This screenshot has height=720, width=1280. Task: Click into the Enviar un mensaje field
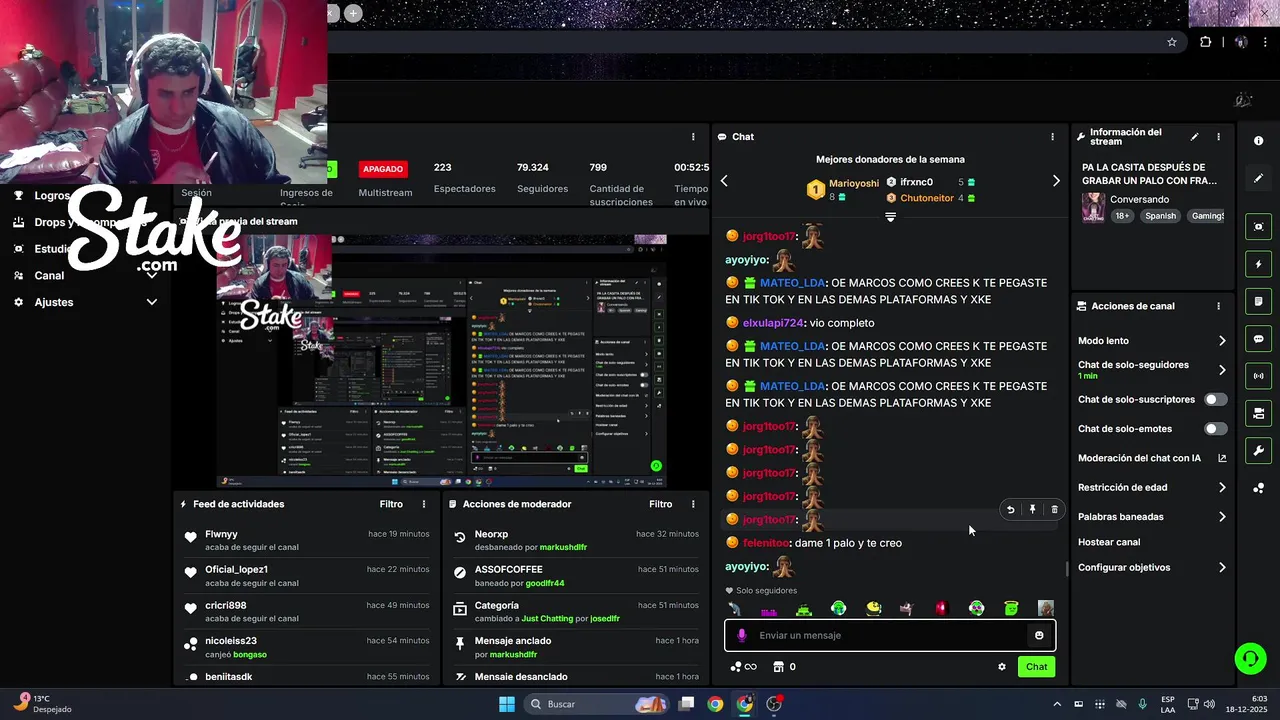coord(890,635)
